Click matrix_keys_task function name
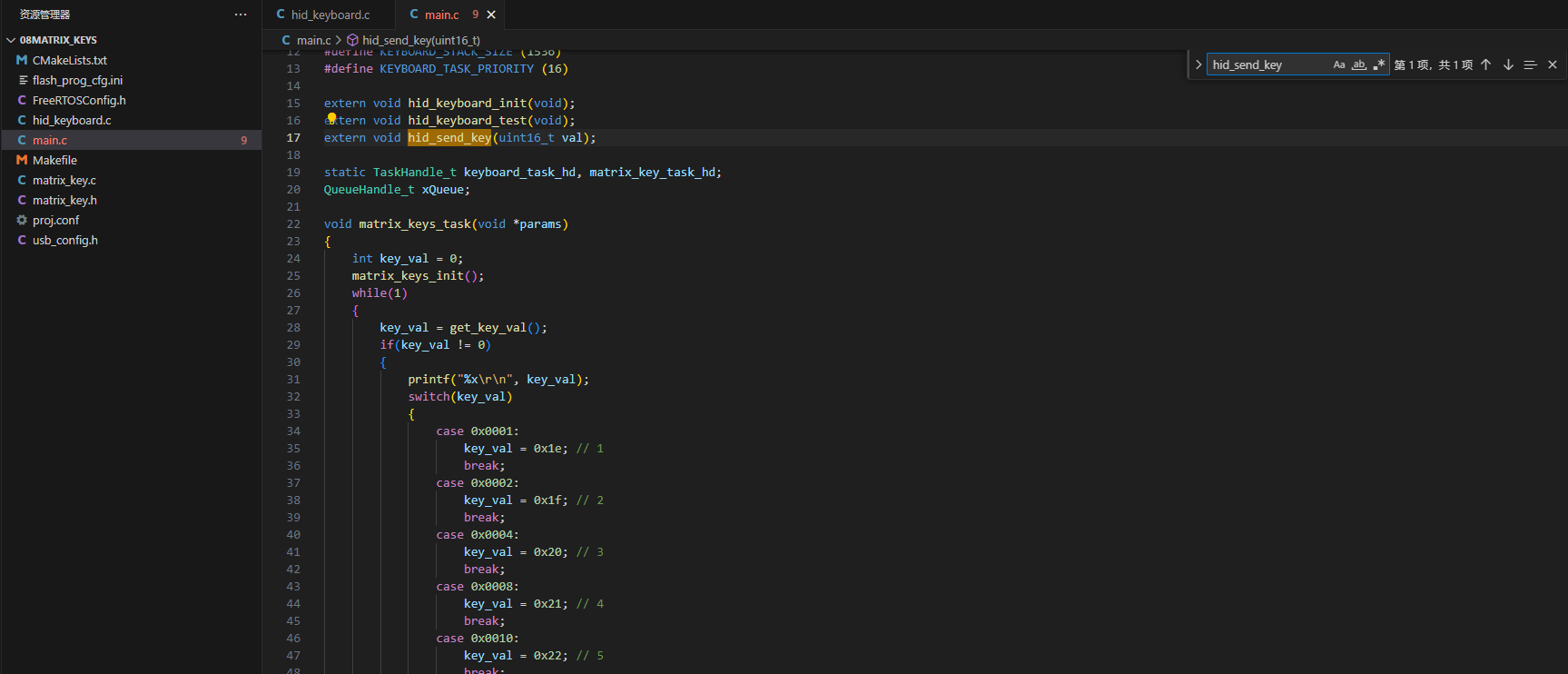Viewport: 1568px width, 674px height. (x=415, y=224)
